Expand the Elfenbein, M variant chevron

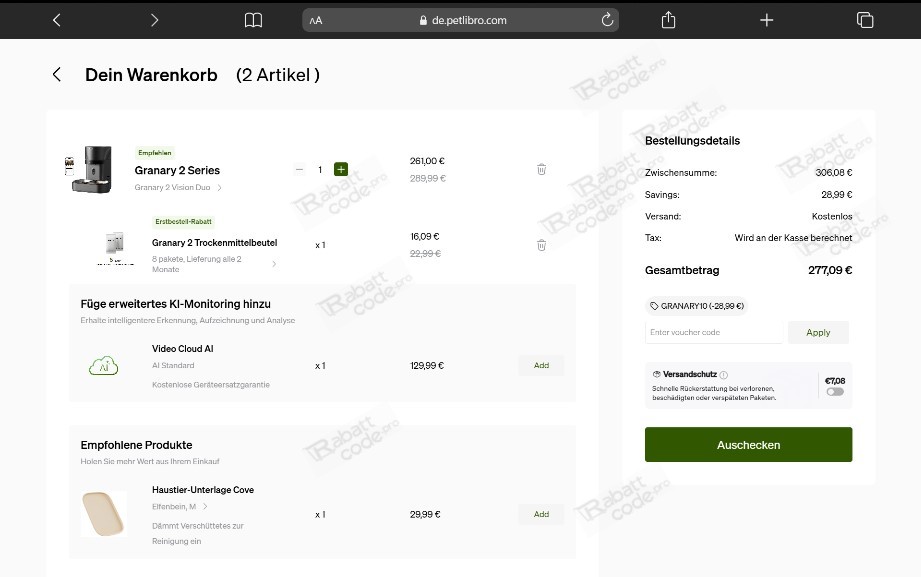pos(205,506)
